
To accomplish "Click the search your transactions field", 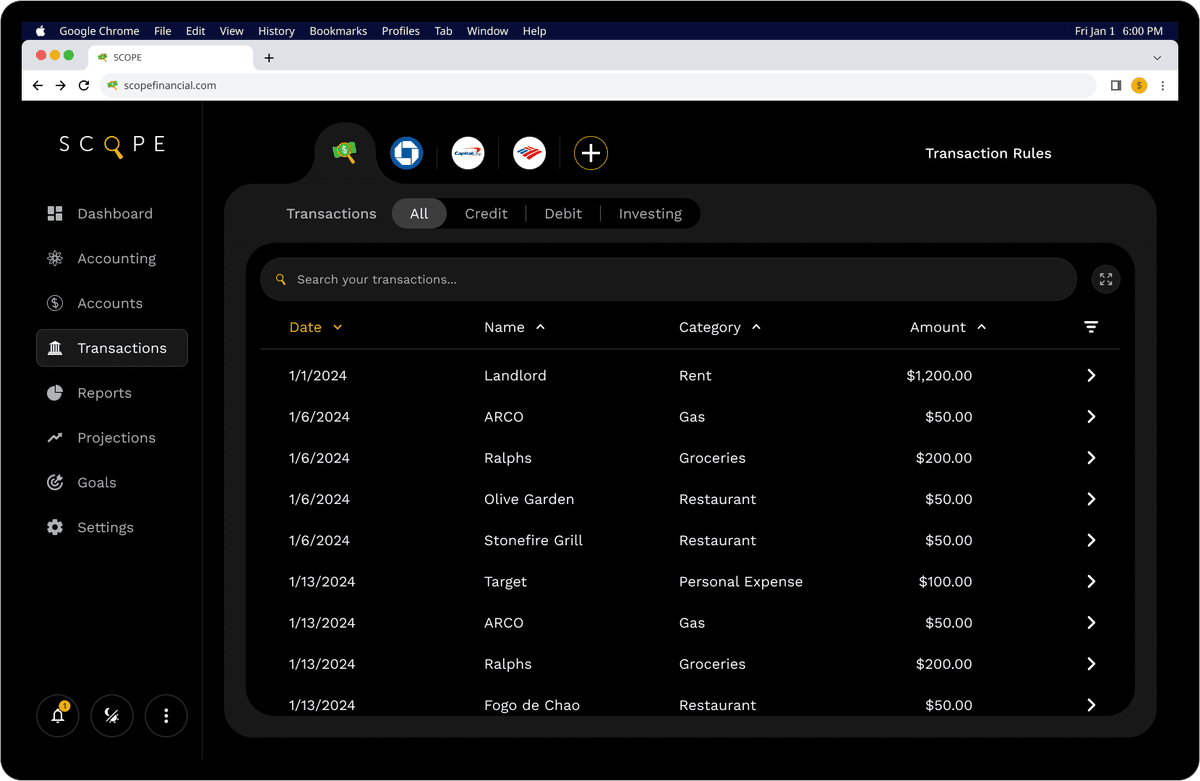I will point(668,280).
